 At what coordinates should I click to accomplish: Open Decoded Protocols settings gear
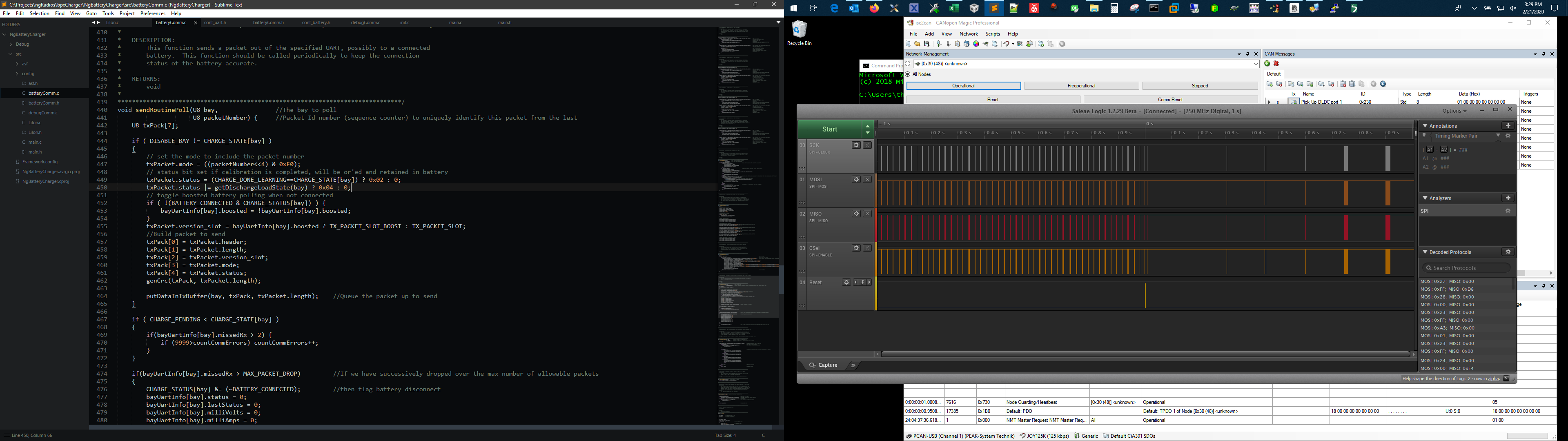pos(1508,252)
